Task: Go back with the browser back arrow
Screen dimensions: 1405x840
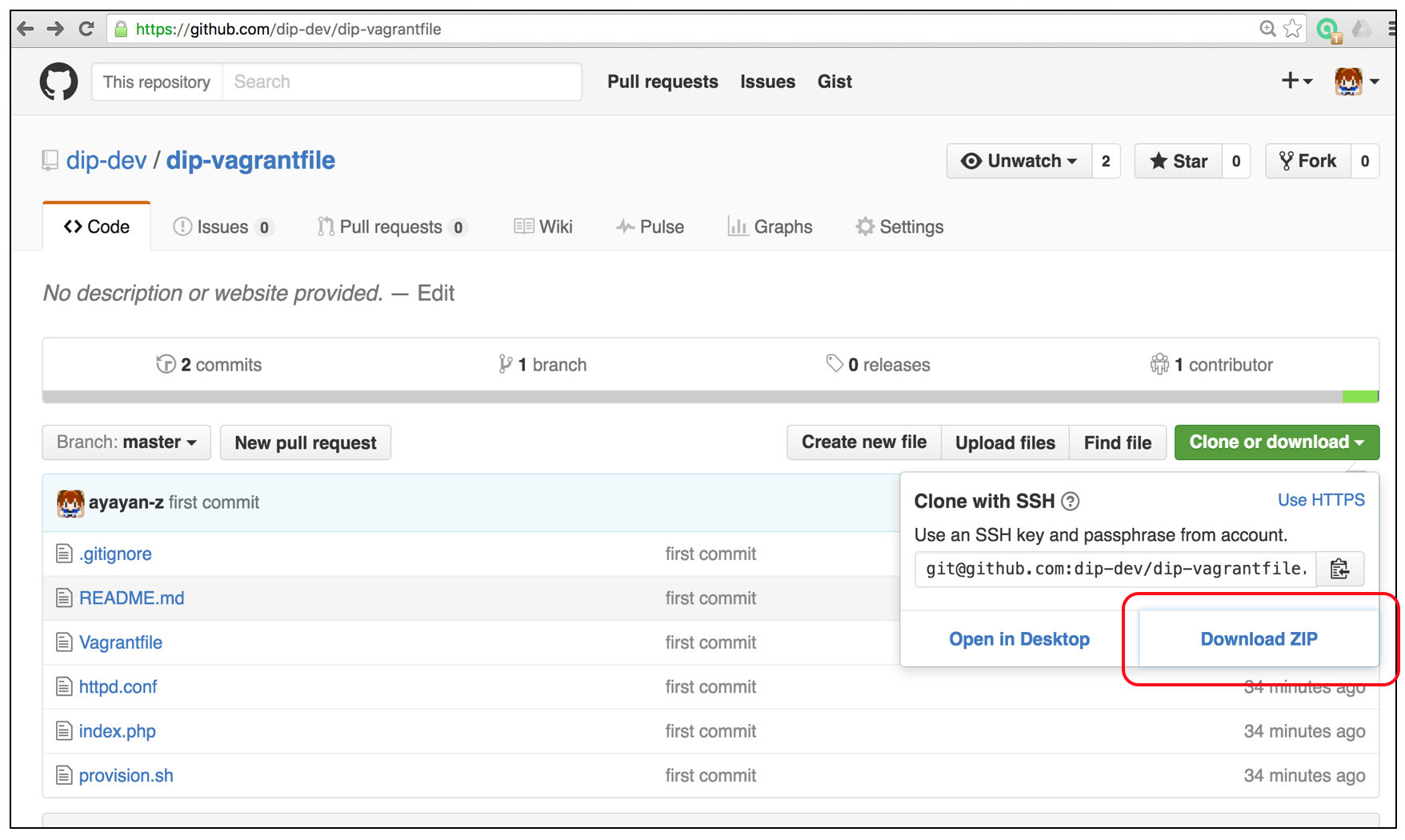Action: [x=26, y=29]
